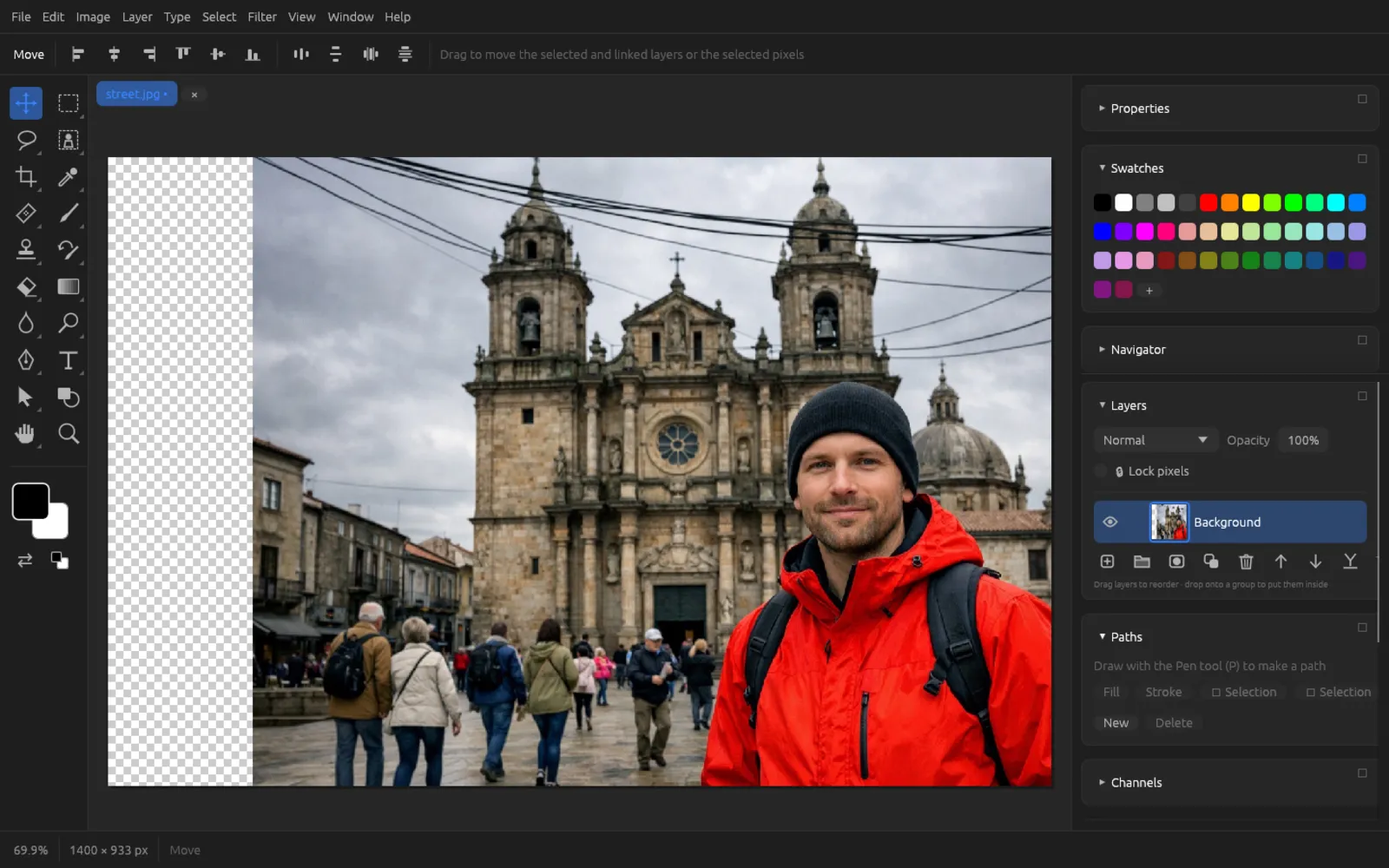Select the Eyedropper tool
The image size is (1389, 868).
coord(68,177)
